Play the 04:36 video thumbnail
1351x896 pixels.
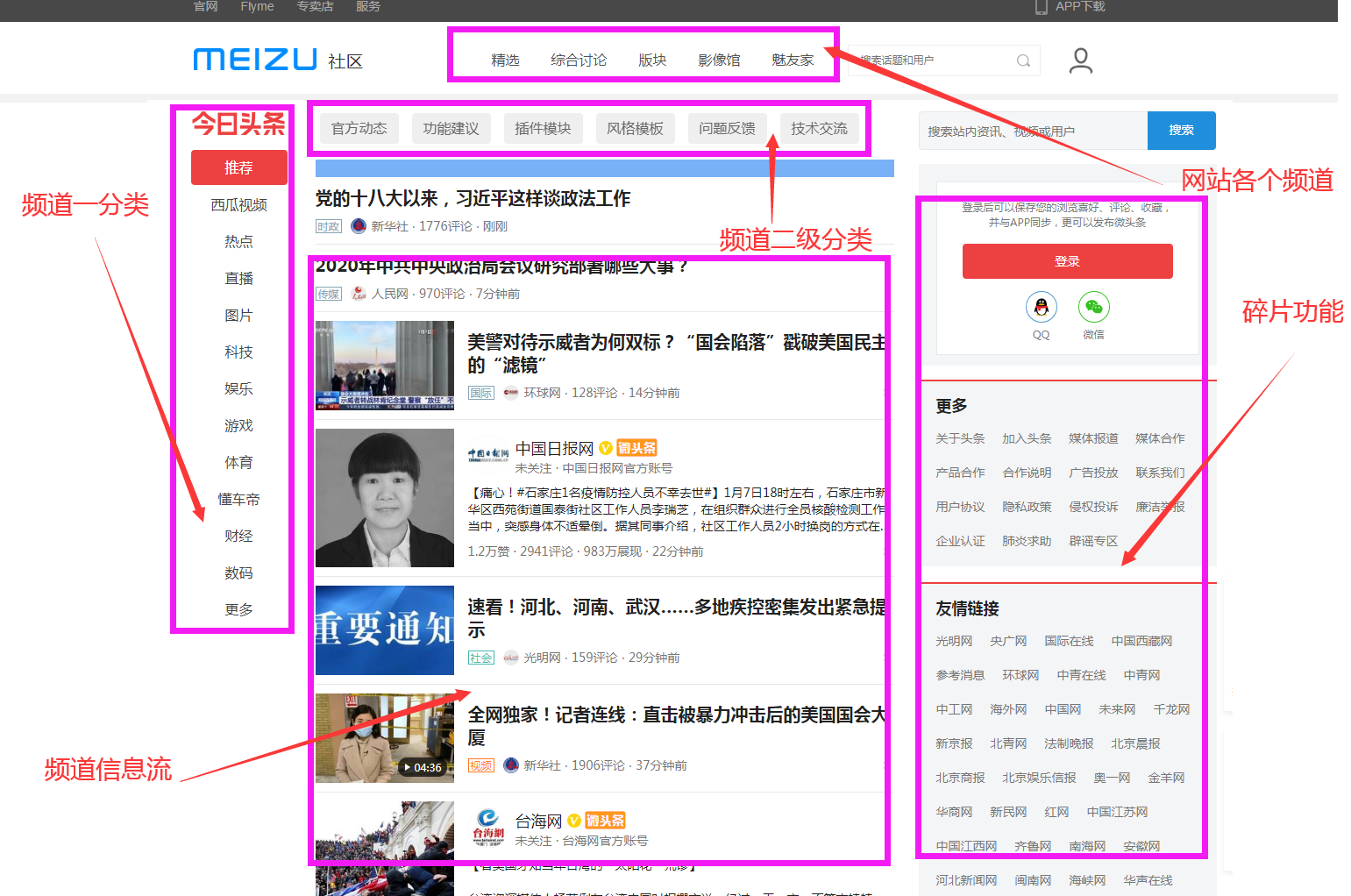[385, 738]
